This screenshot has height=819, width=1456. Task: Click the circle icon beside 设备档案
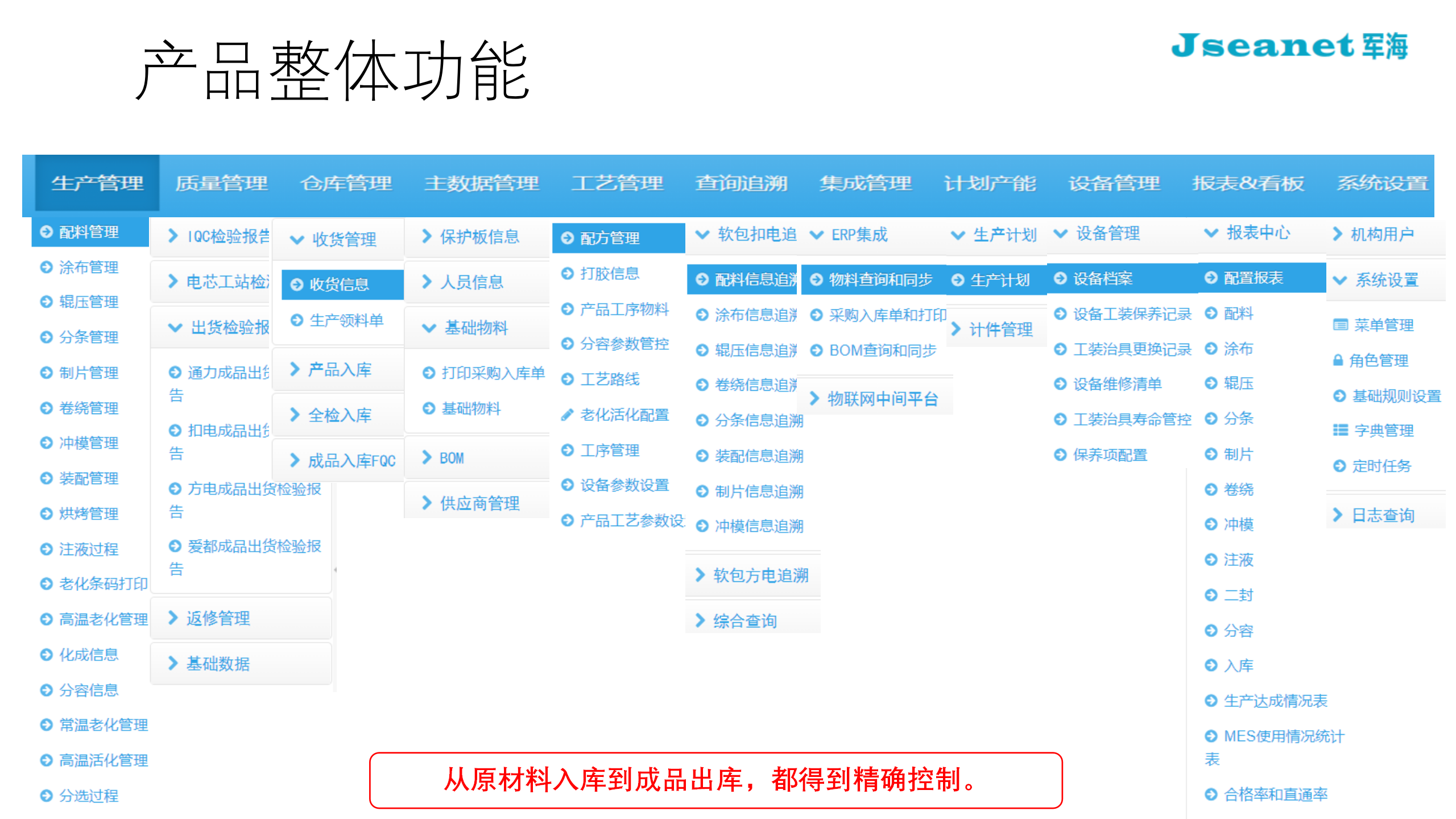1060,278
